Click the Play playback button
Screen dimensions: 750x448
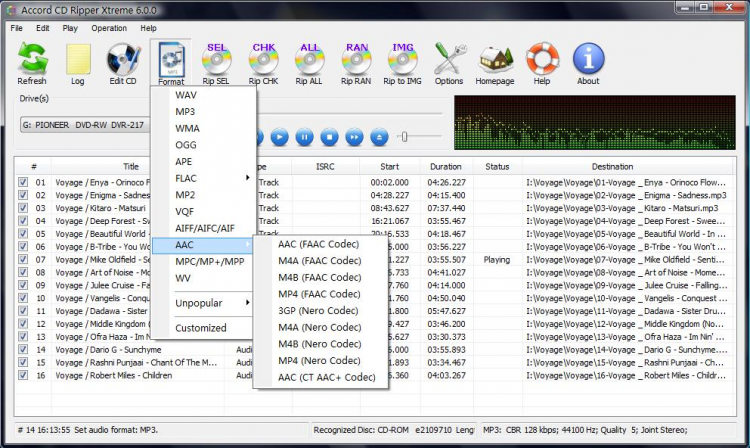[279, 137]
